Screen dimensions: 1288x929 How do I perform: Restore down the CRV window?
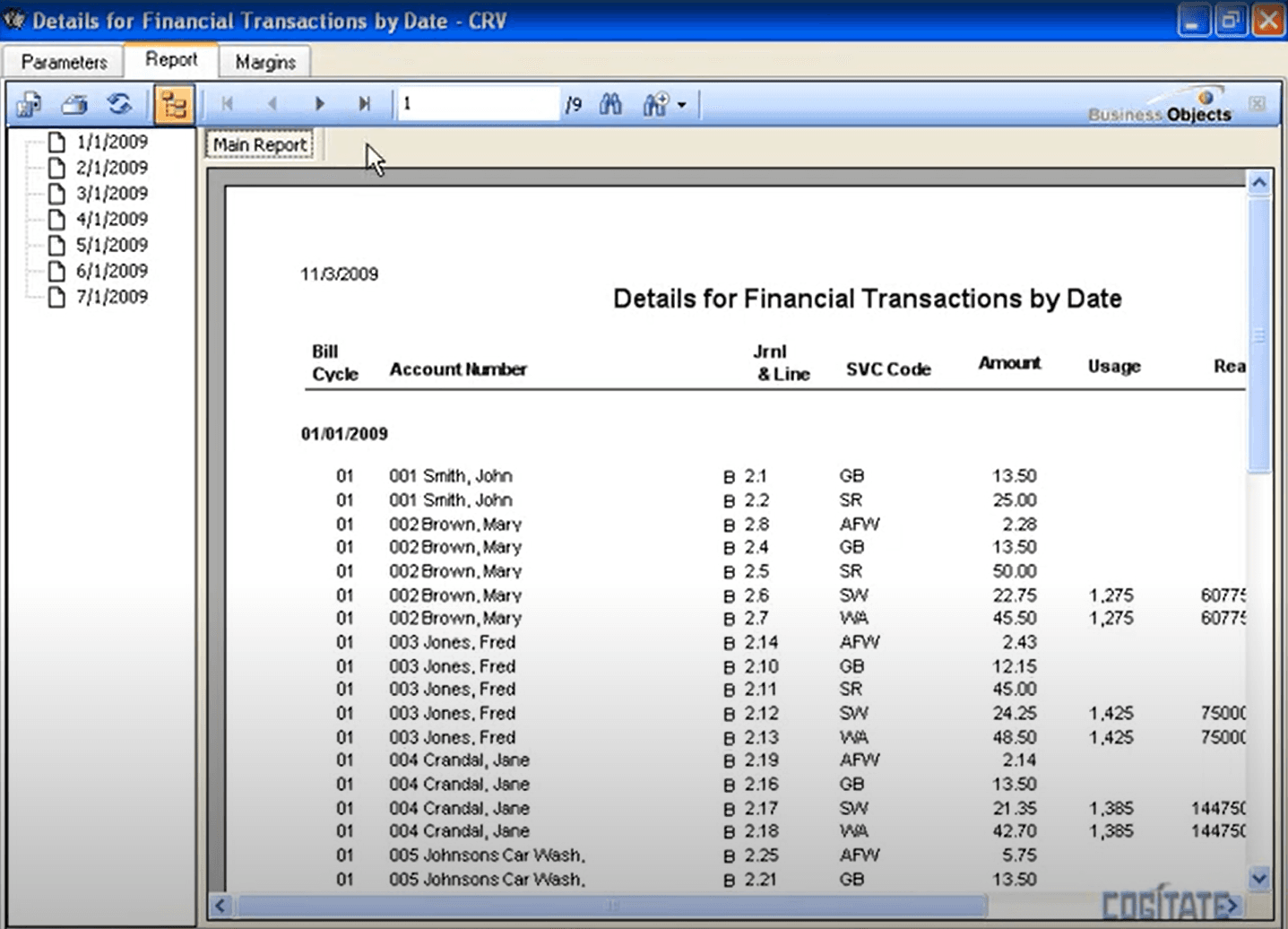1231,21
